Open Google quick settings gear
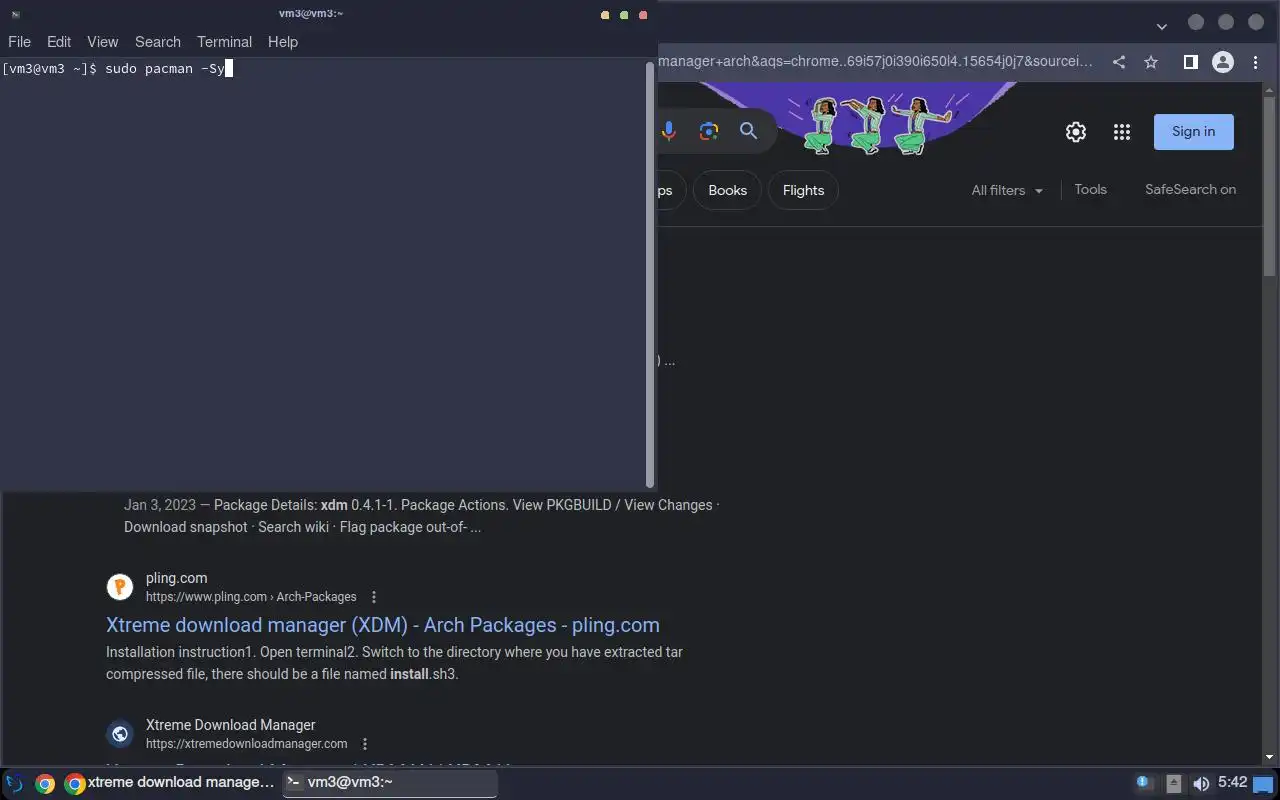1280x800 pixels. pyautogui.click(x=1076, y=132)
